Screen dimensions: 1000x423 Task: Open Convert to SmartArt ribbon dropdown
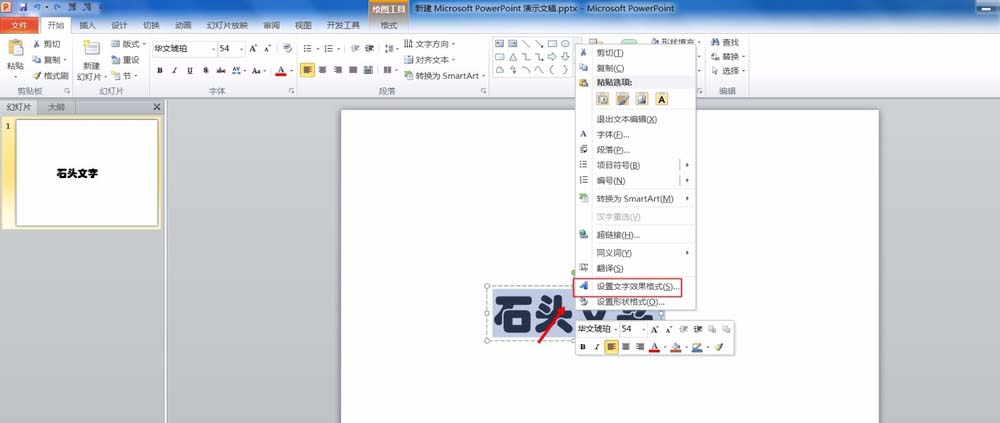point(445,75)
